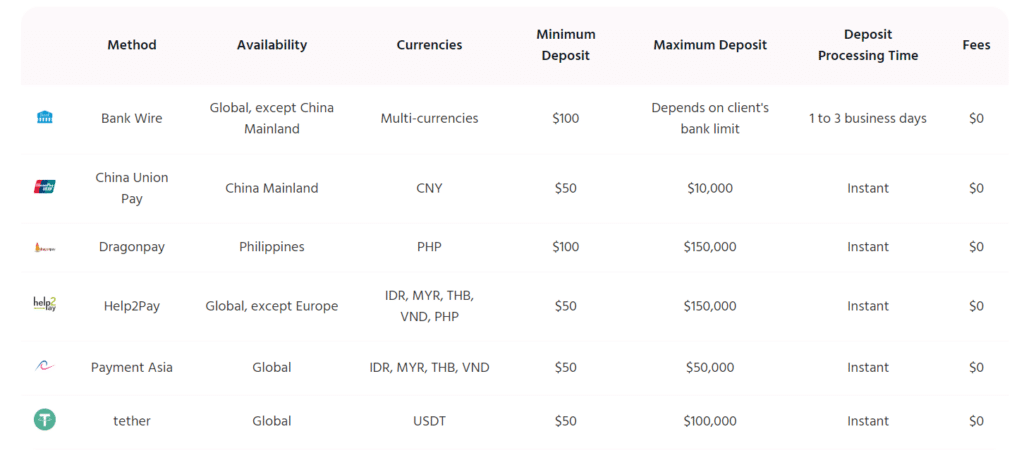This screenshot has height=453, width=1024.
Task: Click the Fees column header
Action: (x=976, y=45)
